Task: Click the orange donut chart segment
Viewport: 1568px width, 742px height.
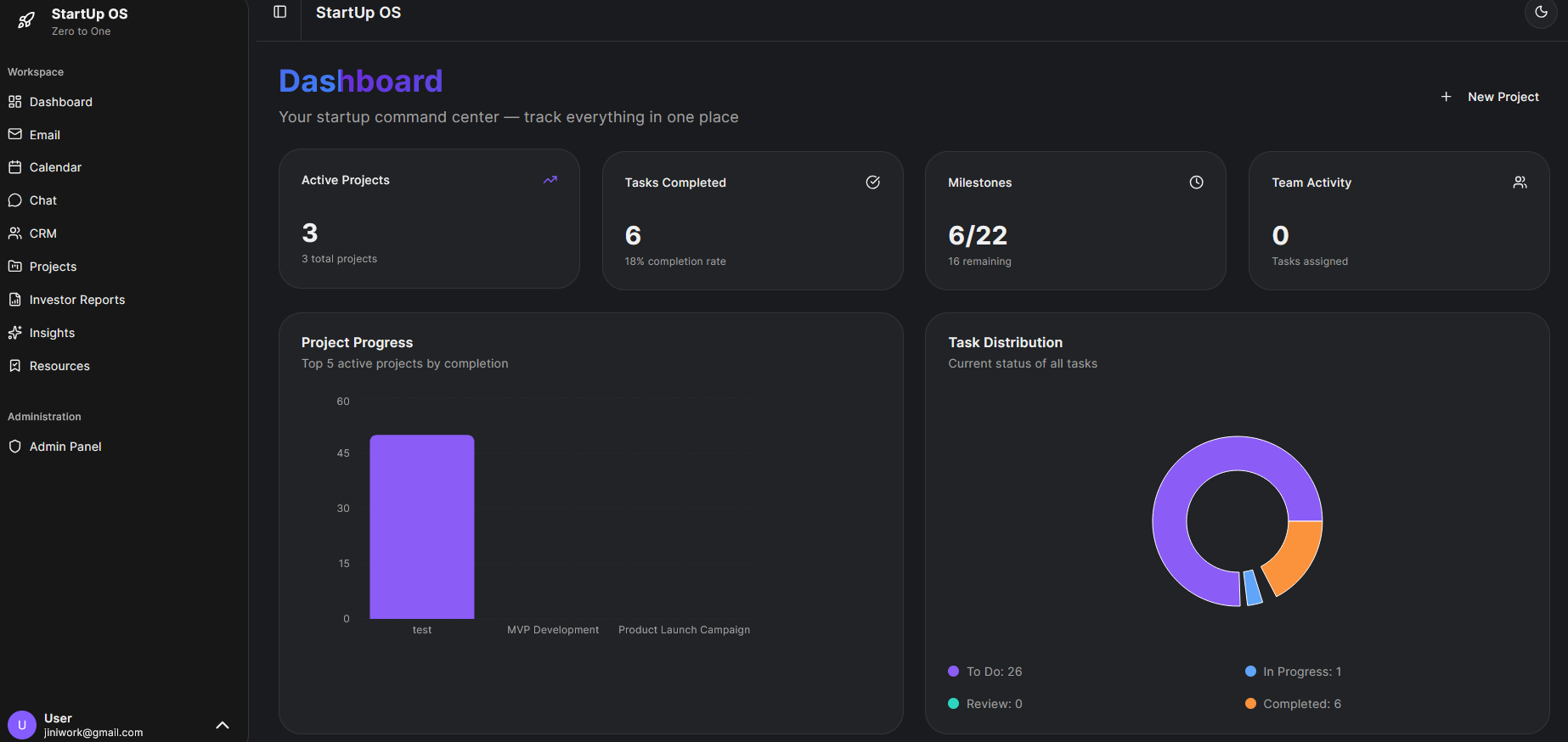Action: pyautogui.click(x=1298, y=556)
